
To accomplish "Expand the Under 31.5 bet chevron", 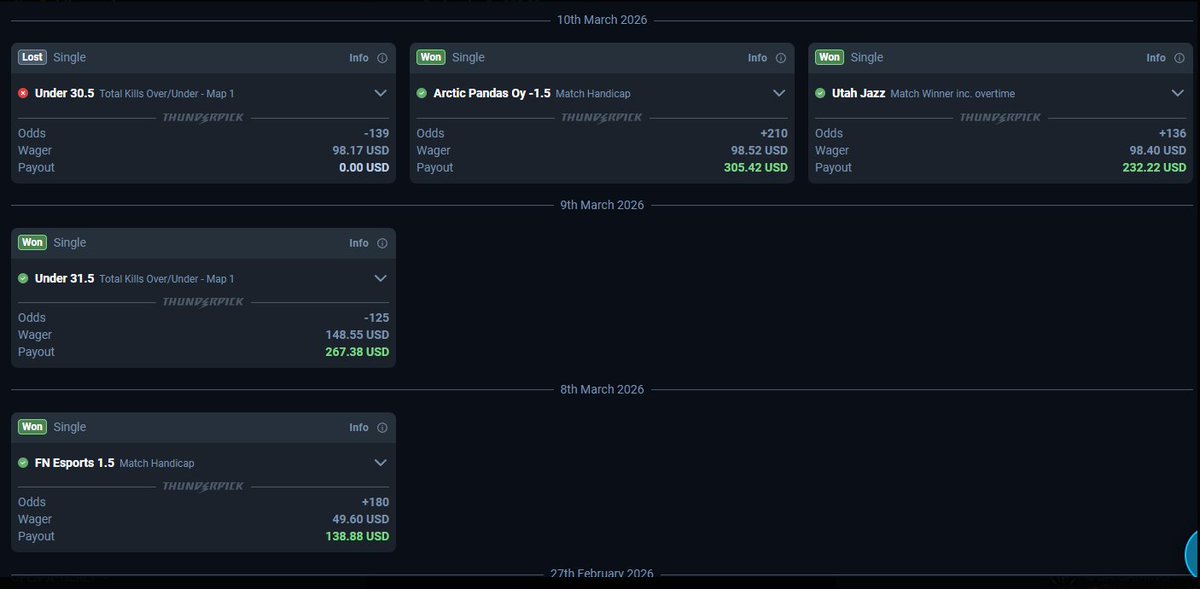I will tap(380, 278).
